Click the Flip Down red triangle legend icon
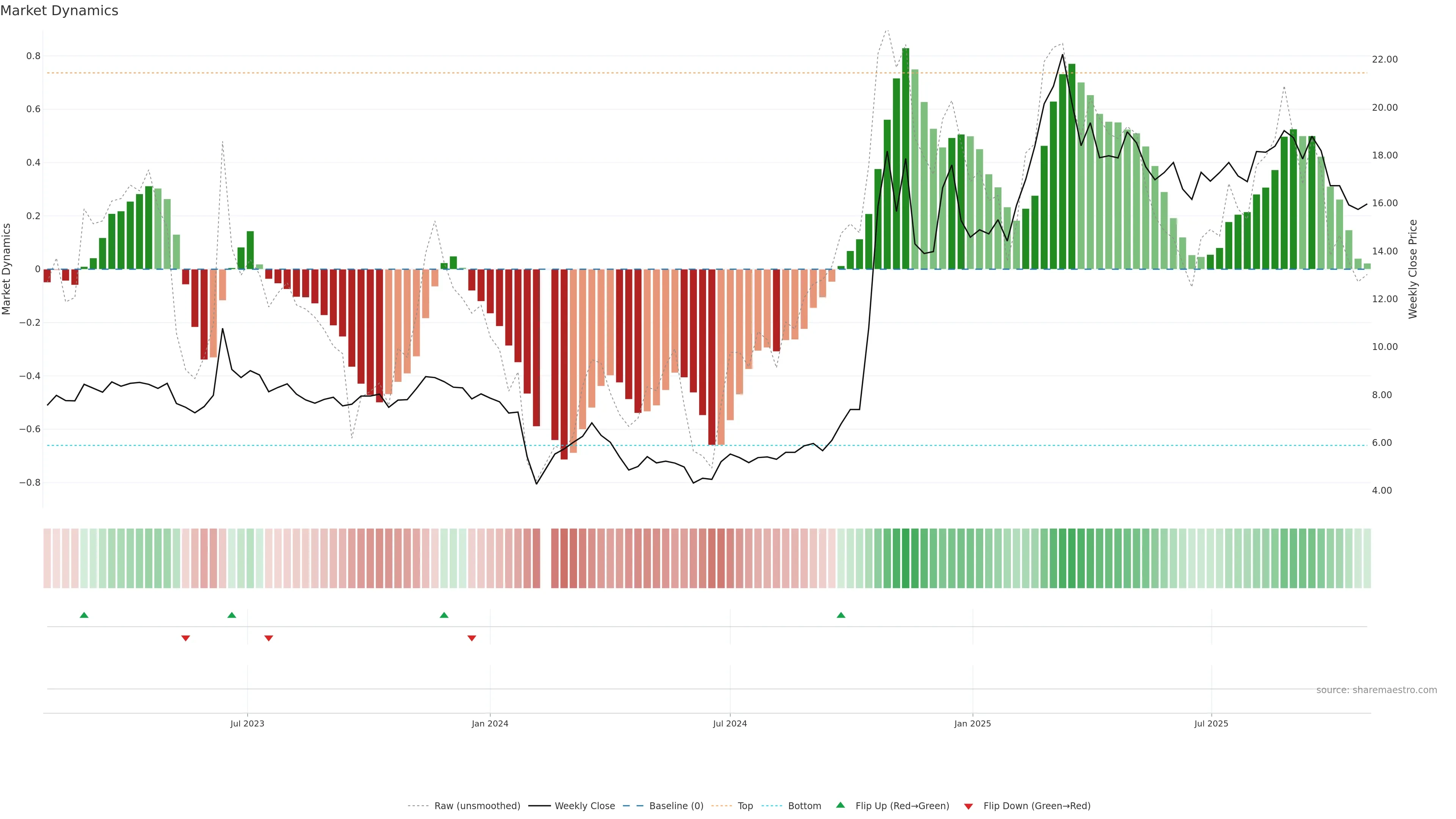 click(x=968, y=806)
